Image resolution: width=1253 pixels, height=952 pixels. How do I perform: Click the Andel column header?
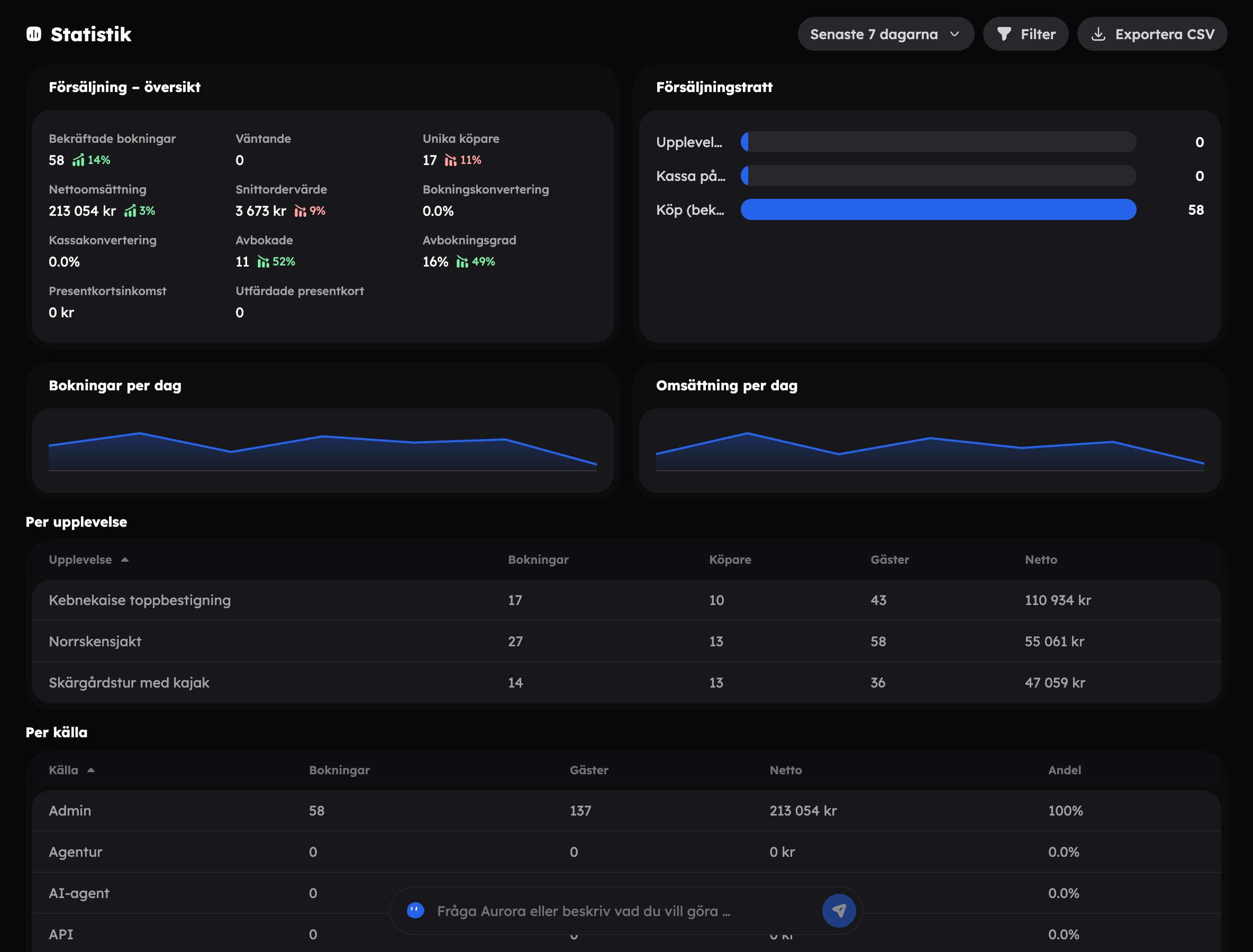1064,770
